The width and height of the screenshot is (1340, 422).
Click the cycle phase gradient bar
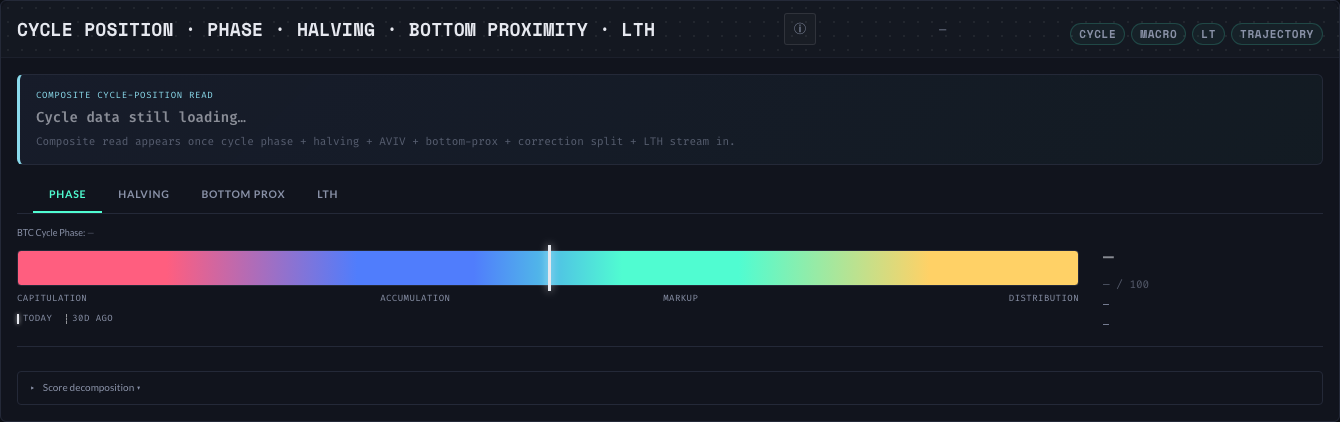(x=547, y=268)
